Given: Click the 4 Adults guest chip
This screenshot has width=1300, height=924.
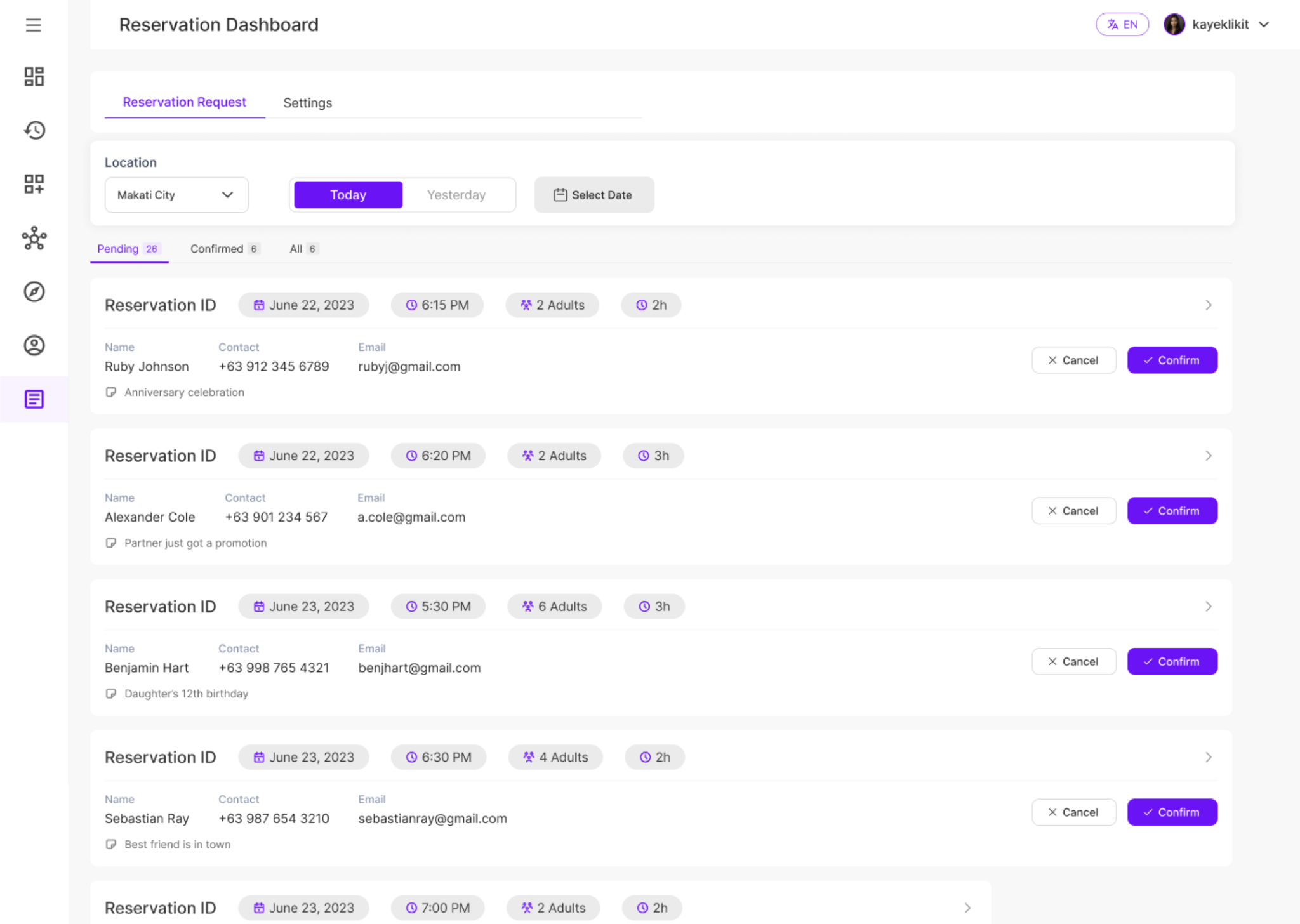Looking at the screenshot, I should (555, 757).
